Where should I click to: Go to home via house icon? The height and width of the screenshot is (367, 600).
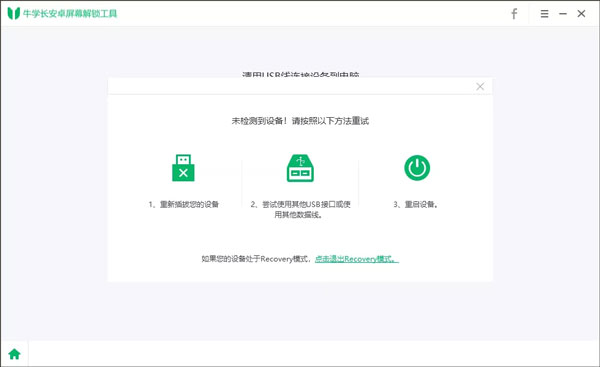click(15, 354)
